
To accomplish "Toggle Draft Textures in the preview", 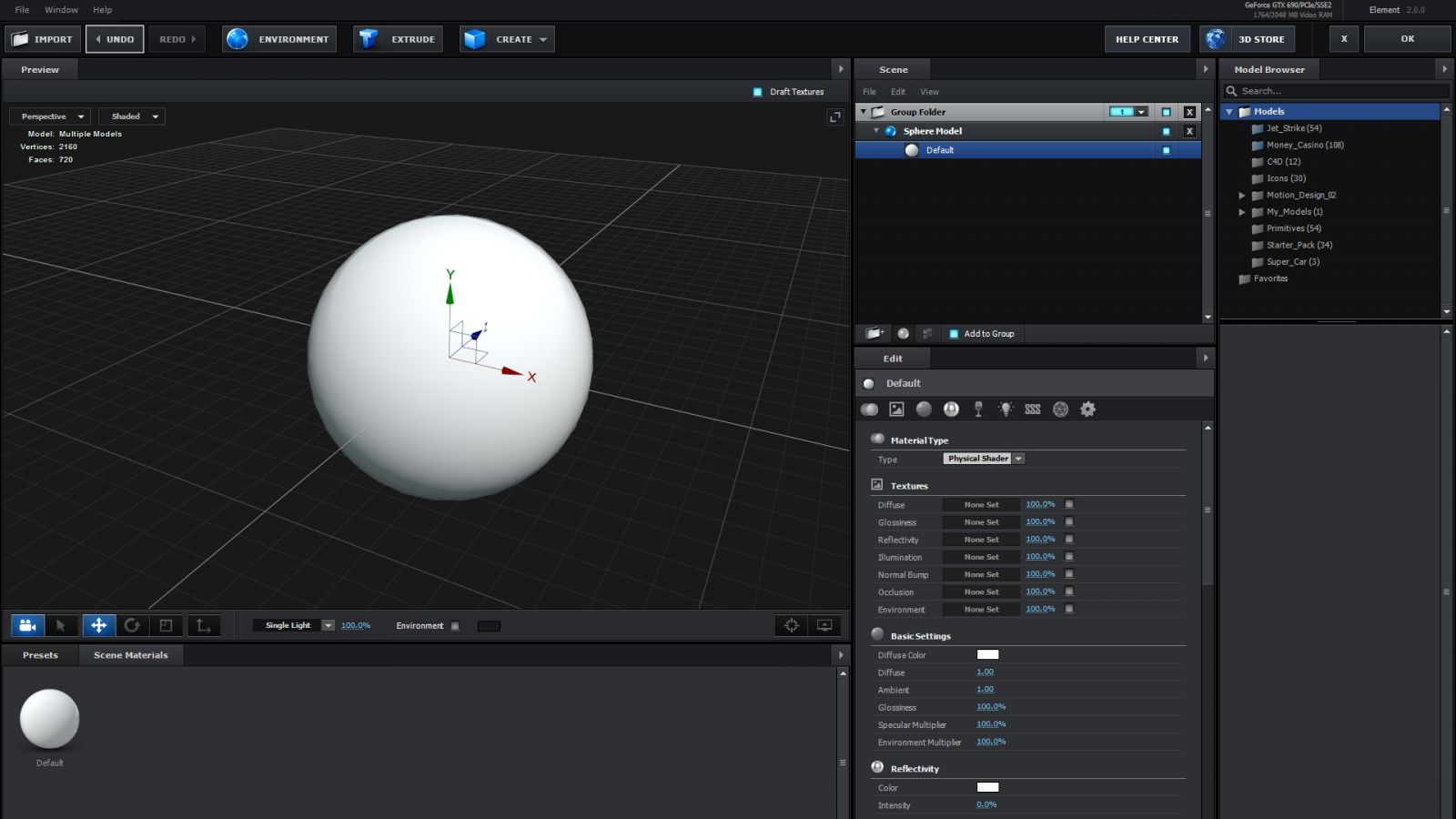I will tap(756, 91).
